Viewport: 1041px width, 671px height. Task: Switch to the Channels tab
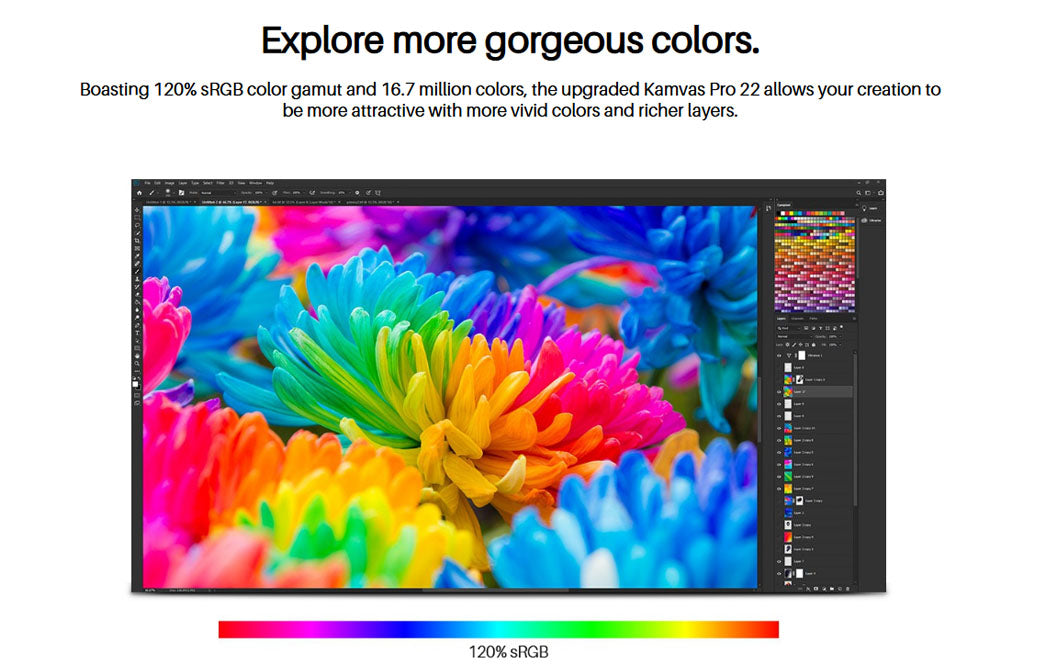[x=797, y=319]
